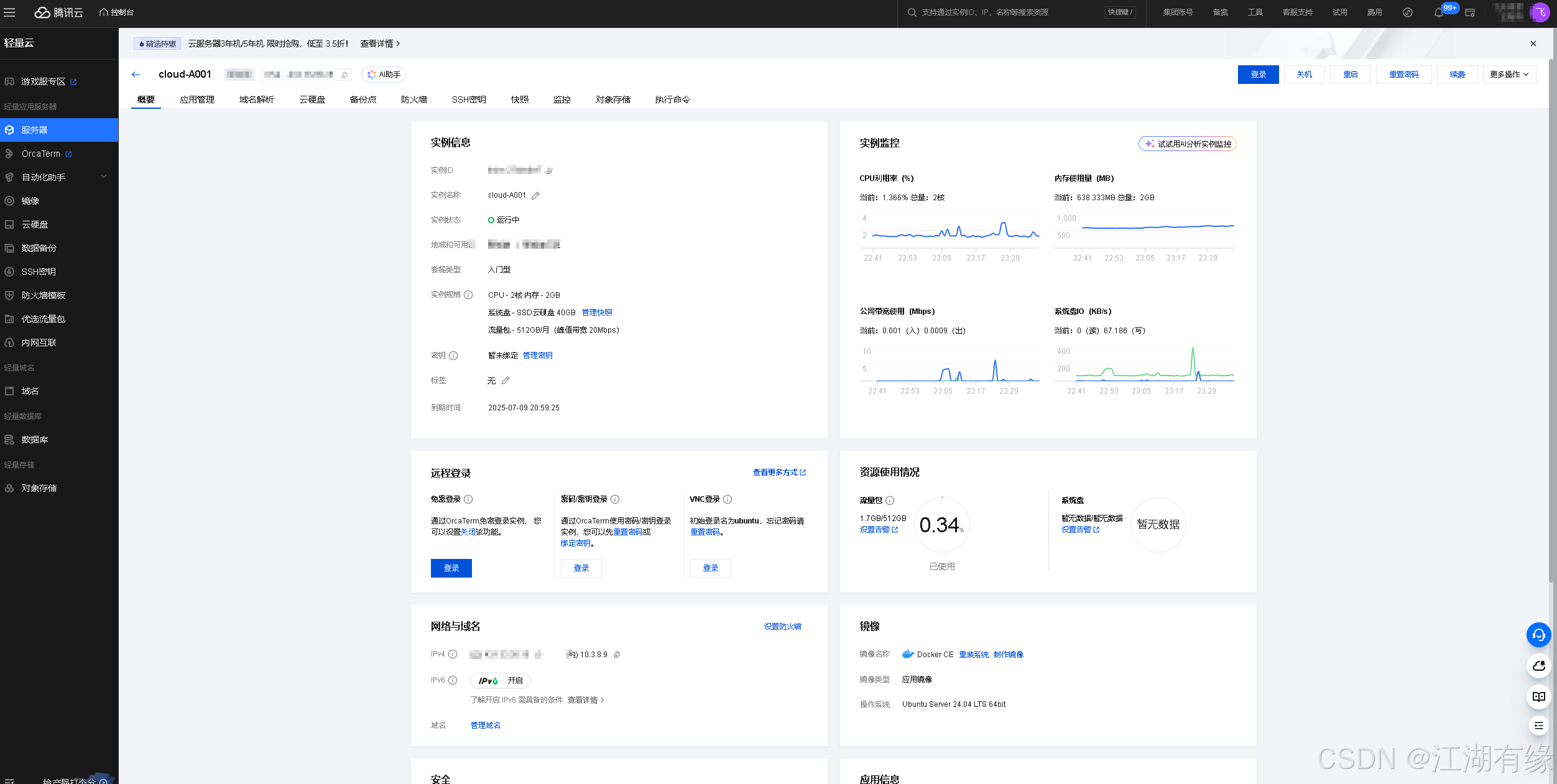
Task: Go back using the left arrow icon
Action: tap(136, 75)
